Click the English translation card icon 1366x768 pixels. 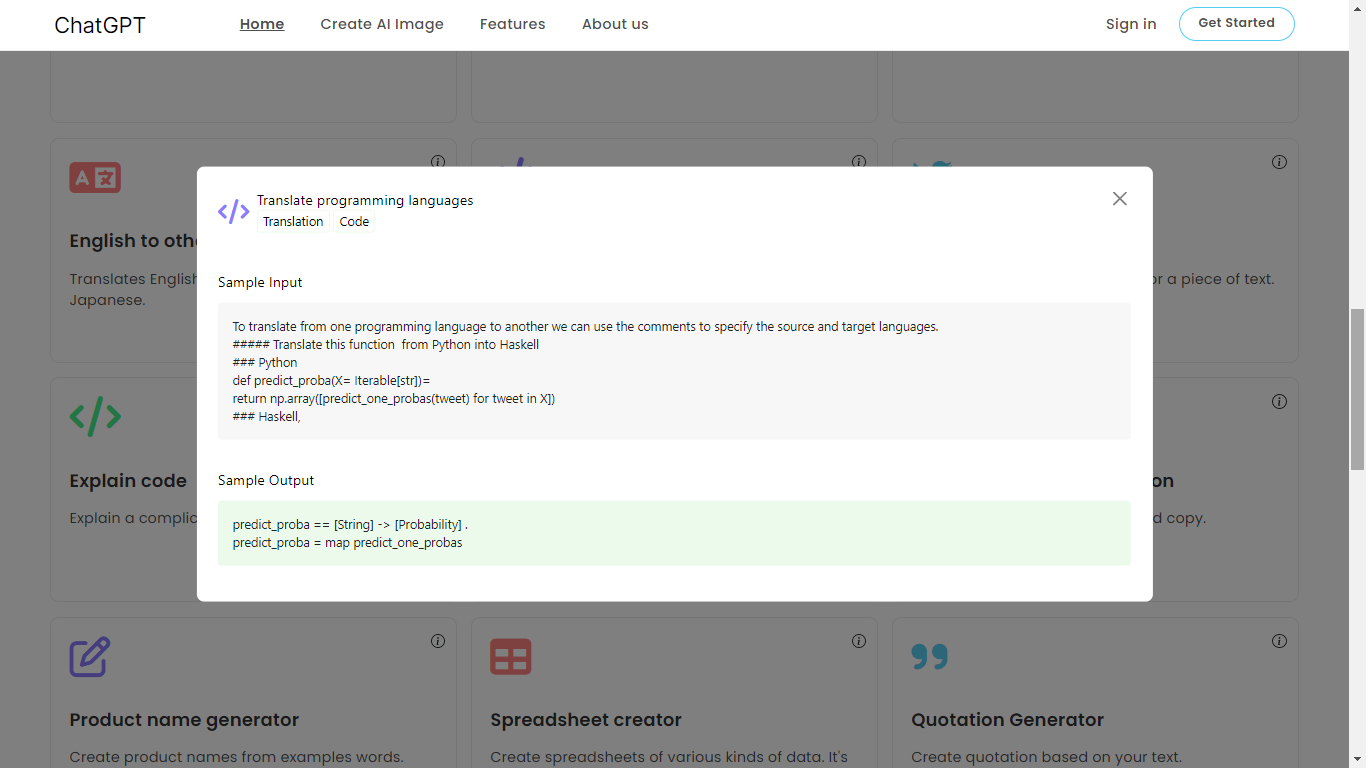pos(95,177)
